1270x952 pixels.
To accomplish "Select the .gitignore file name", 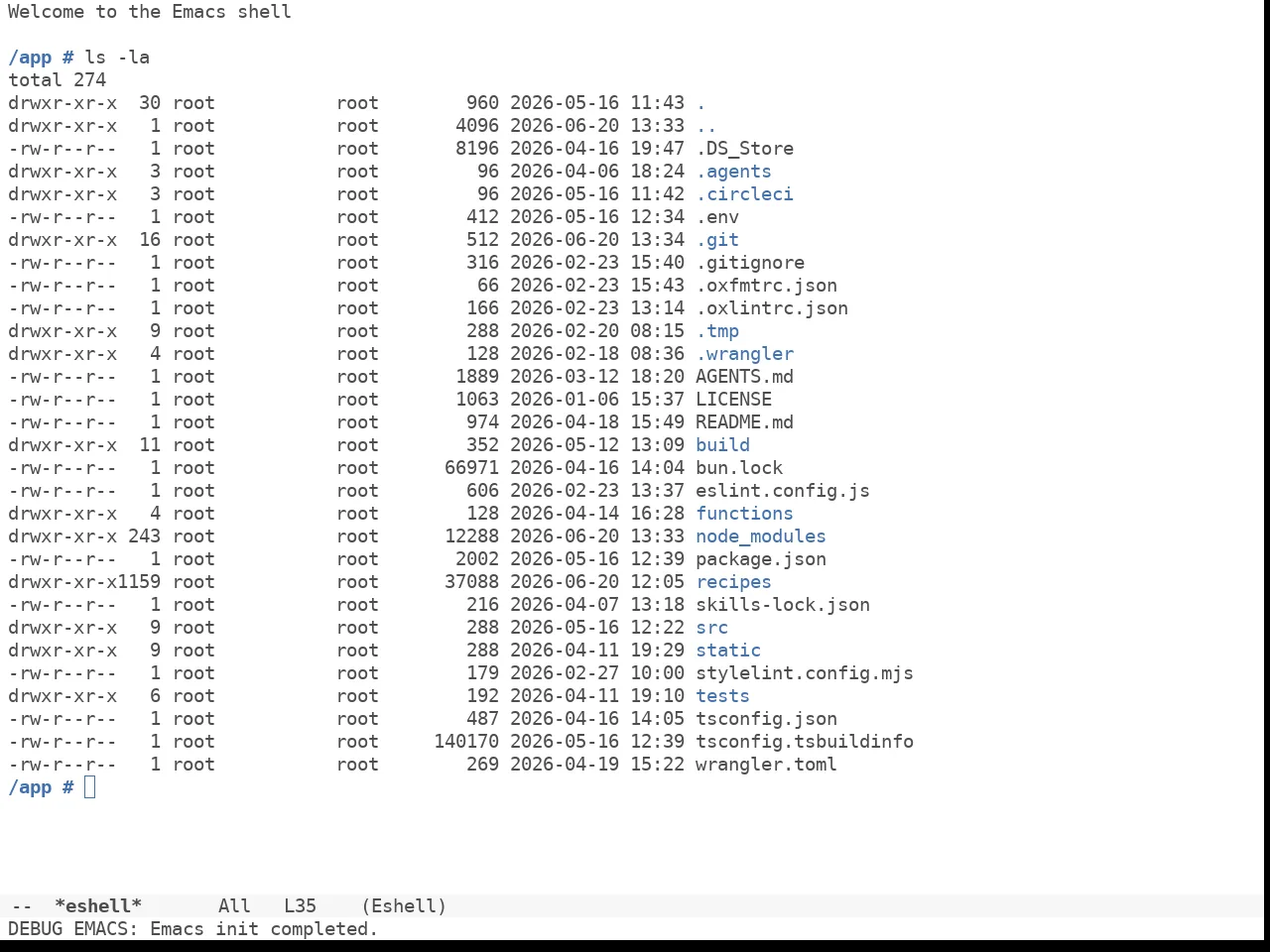I will click(750, 263).
